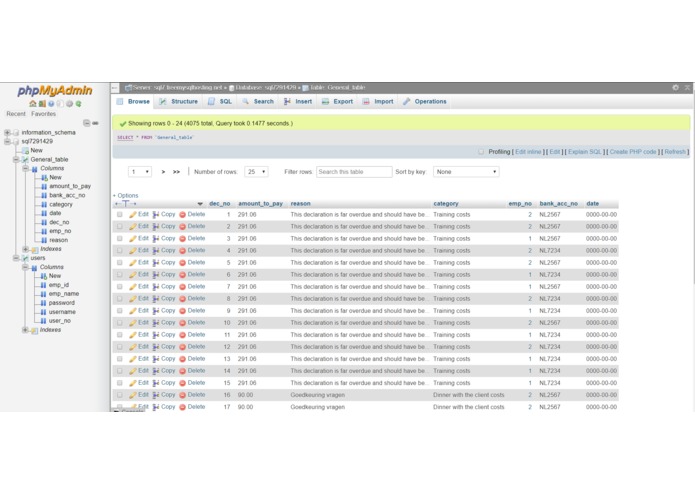The image size is (695, 494).
Task: Open the Insert tab
Action: coord(298,101)
